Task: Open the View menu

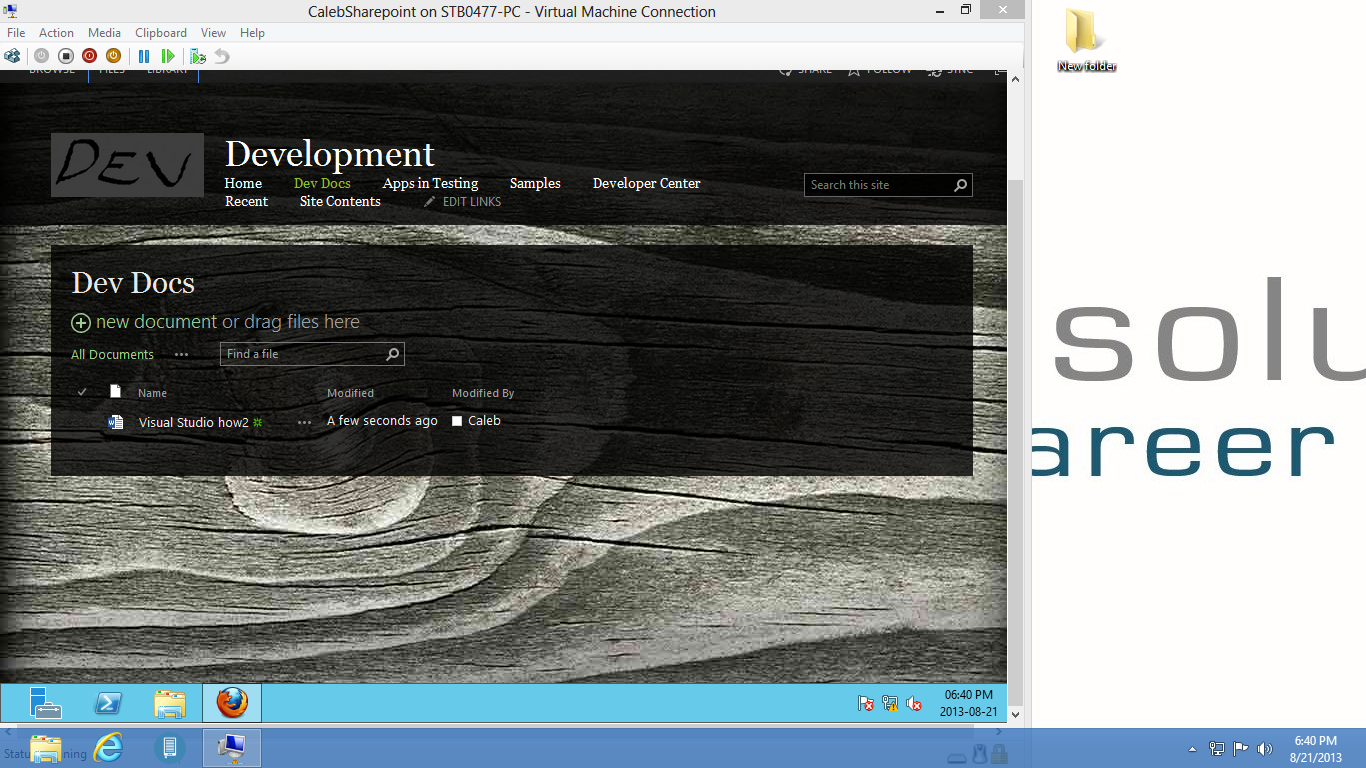Action: tap(213, 33)
